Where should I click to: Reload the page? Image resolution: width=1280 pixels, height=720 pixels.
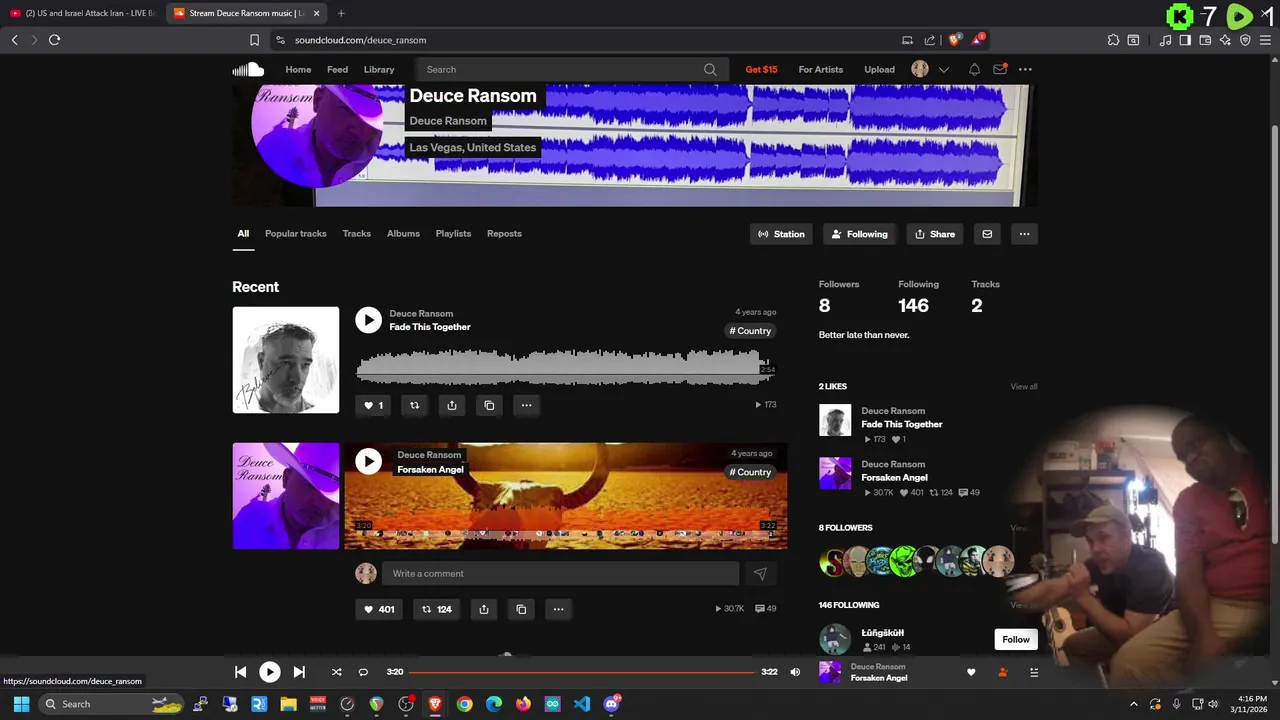pyautogui.click(x=54, y=40)
